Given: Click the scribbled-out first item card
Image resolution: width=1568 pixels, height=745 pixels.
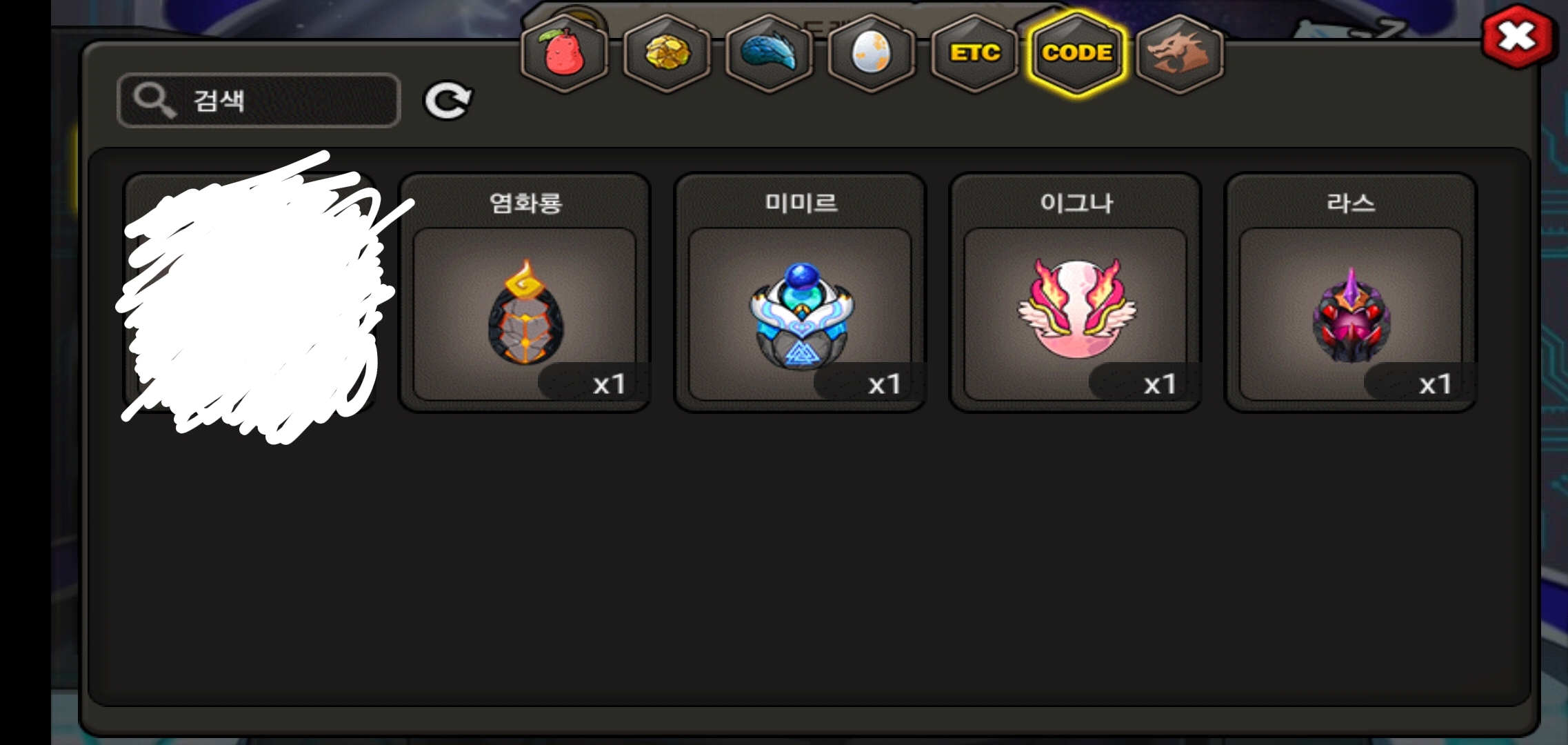Looking at the screenshot, I should click(249, 292).
